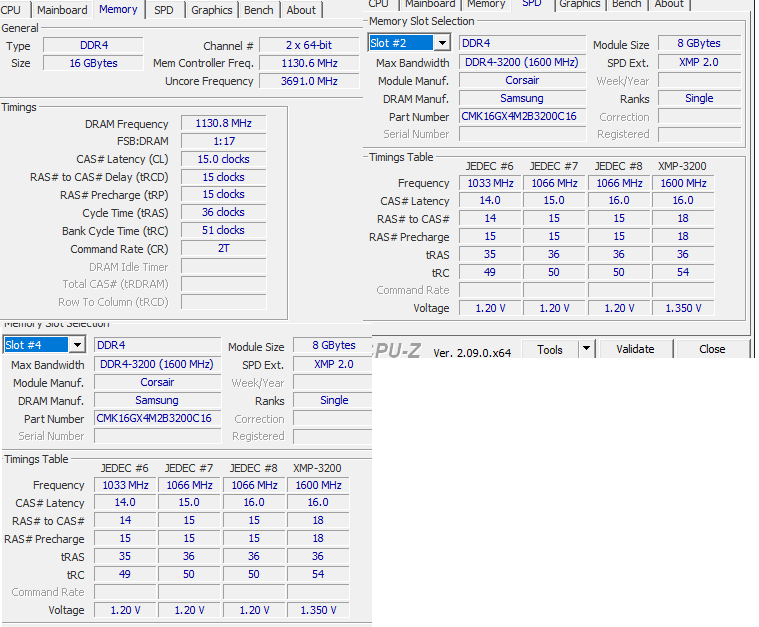
Task: Click the DDR4 type field beside Slot #2
Action: click(522, 43)
